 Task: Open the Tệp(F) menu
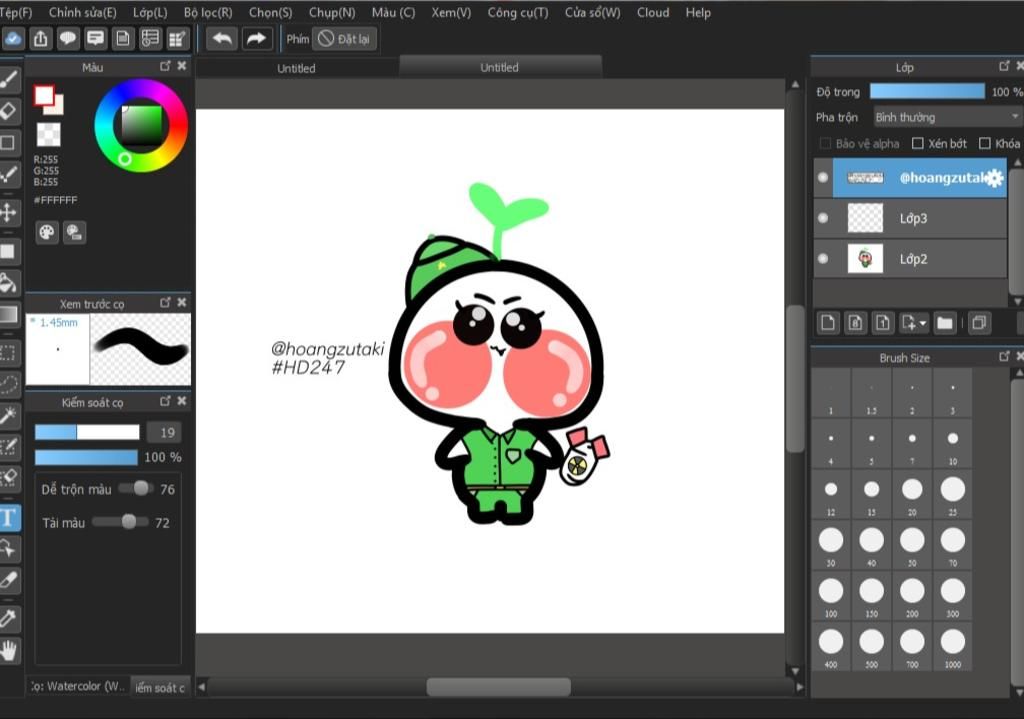(x=16, y=12)
